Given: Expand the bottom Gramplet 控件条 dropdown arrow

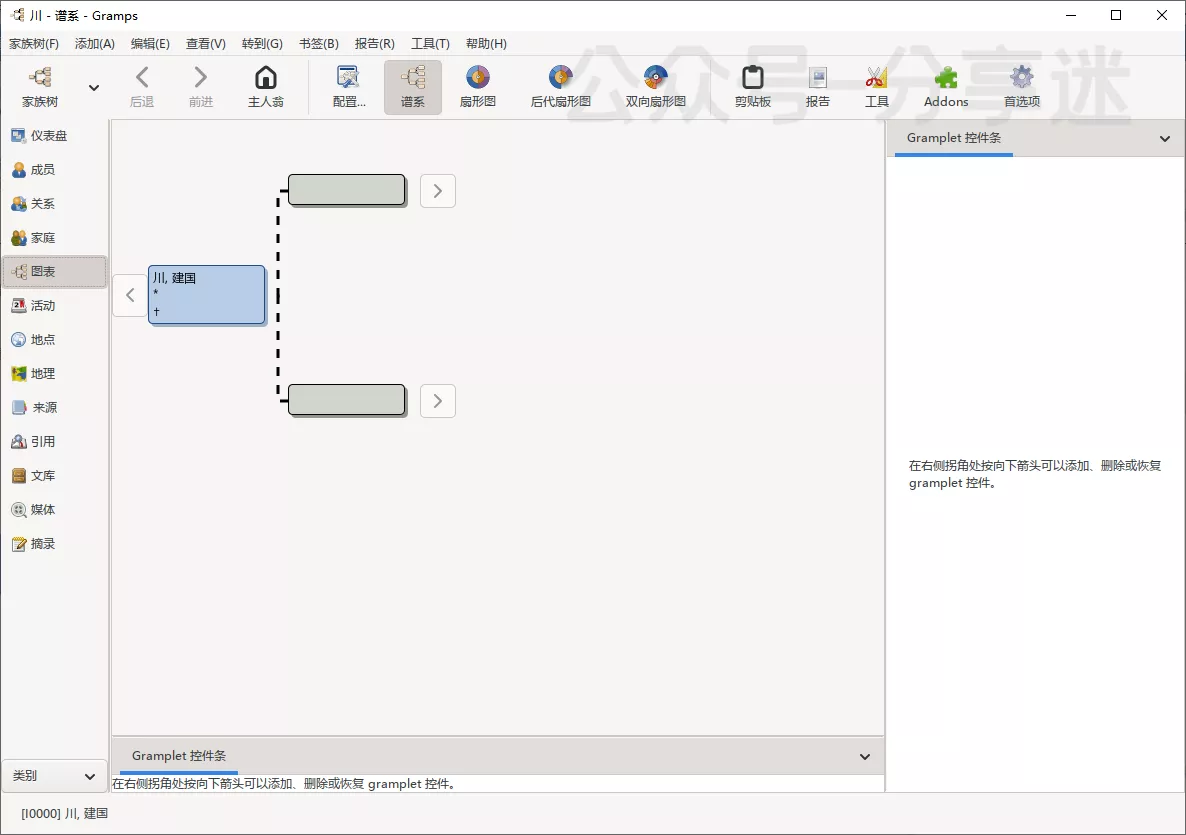Looking at the screenshot, I should click(x=865, y=757).
